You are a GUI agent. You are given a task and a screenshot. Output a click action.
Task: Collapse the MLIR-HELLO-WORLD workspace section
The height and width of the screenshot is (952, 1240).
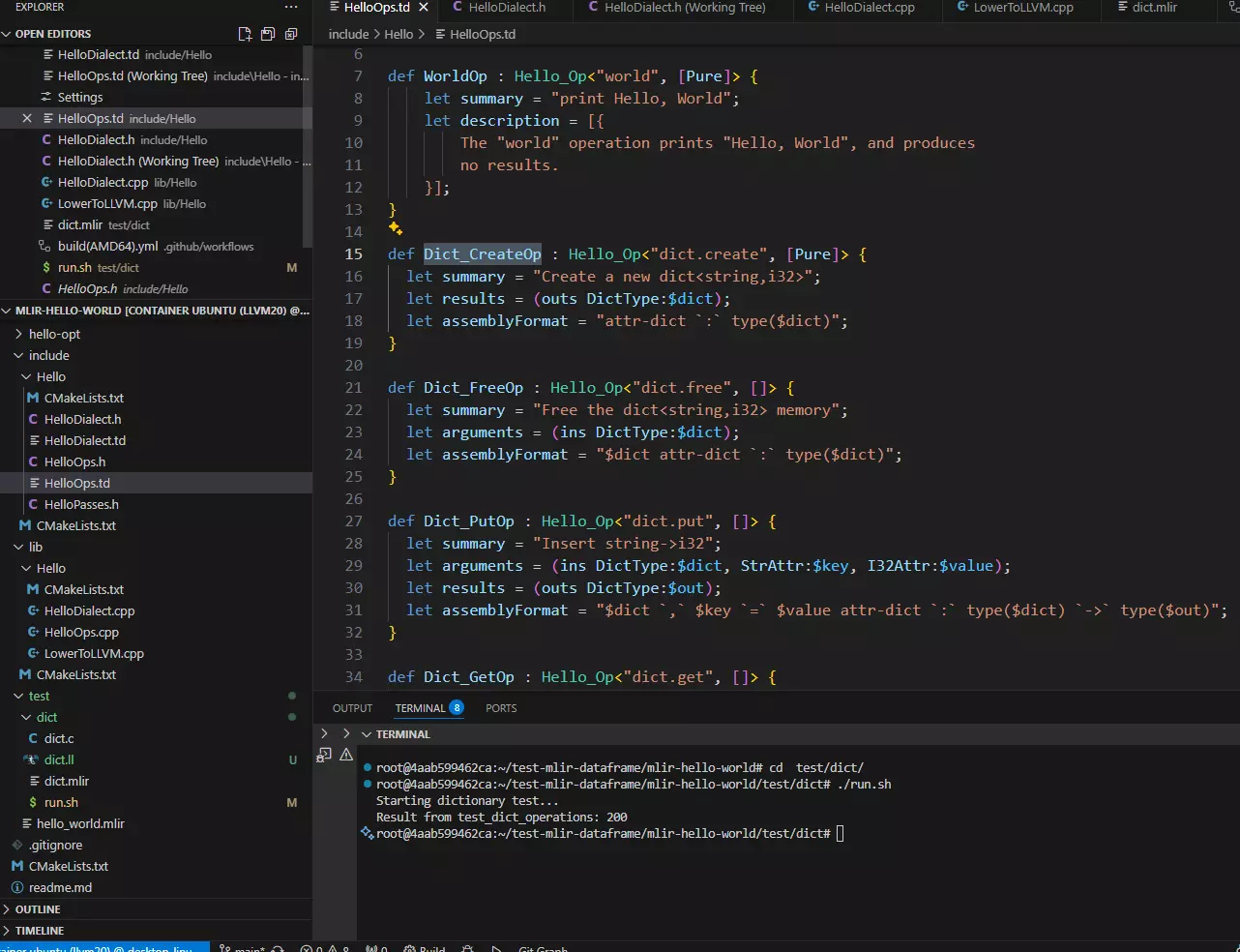[7, 311]
